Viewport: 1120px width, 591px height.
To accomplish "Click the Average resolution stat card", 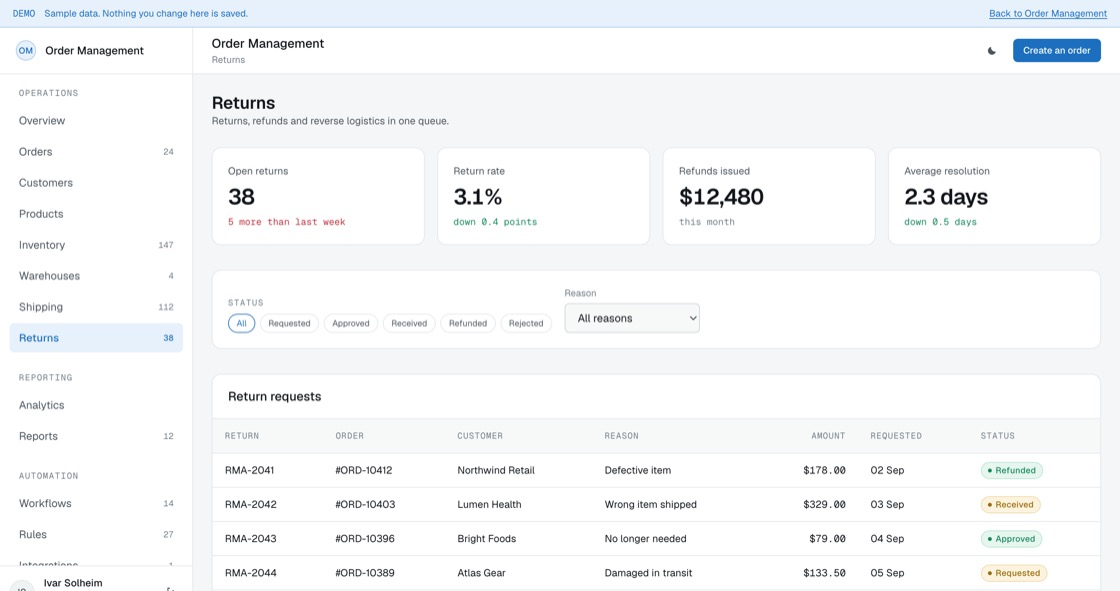I will point(994,197).
